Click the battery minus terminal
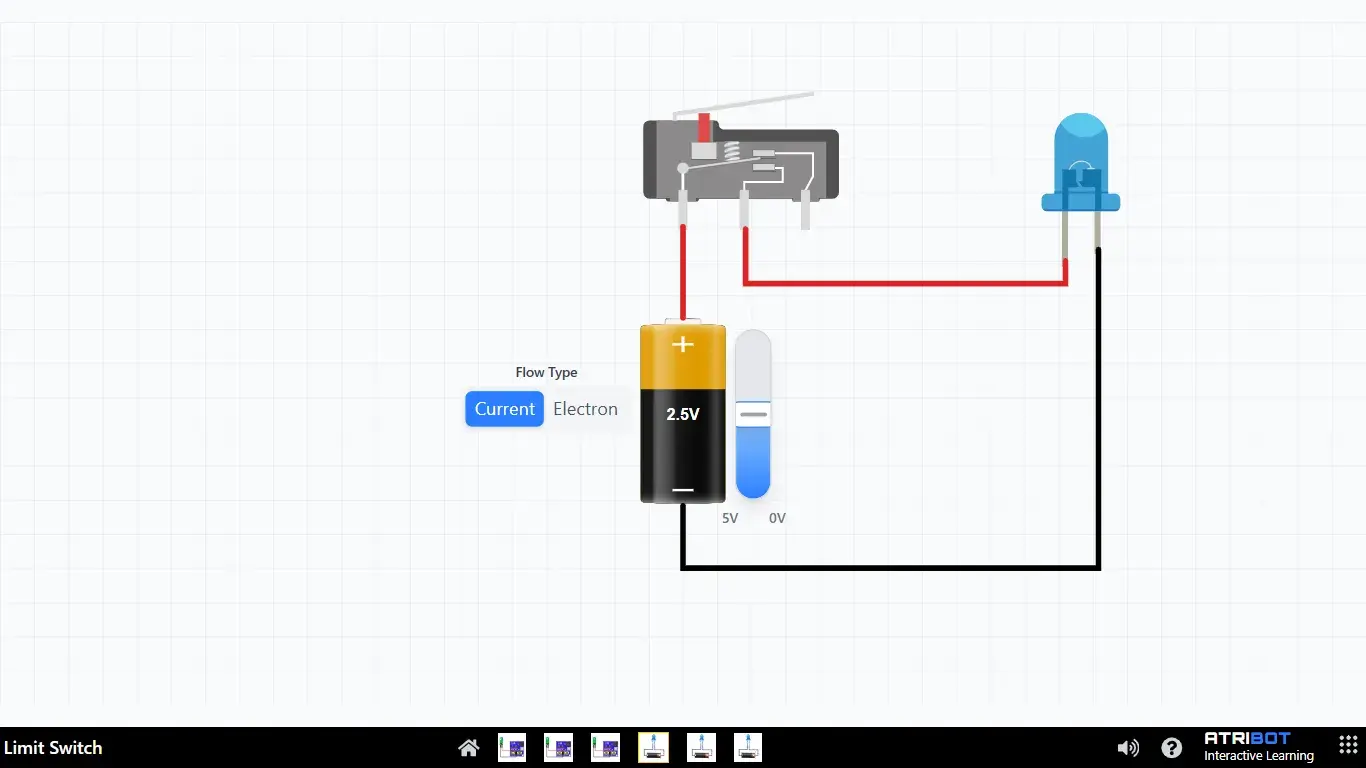The image size is (1366, 768). tap(683, 490)
